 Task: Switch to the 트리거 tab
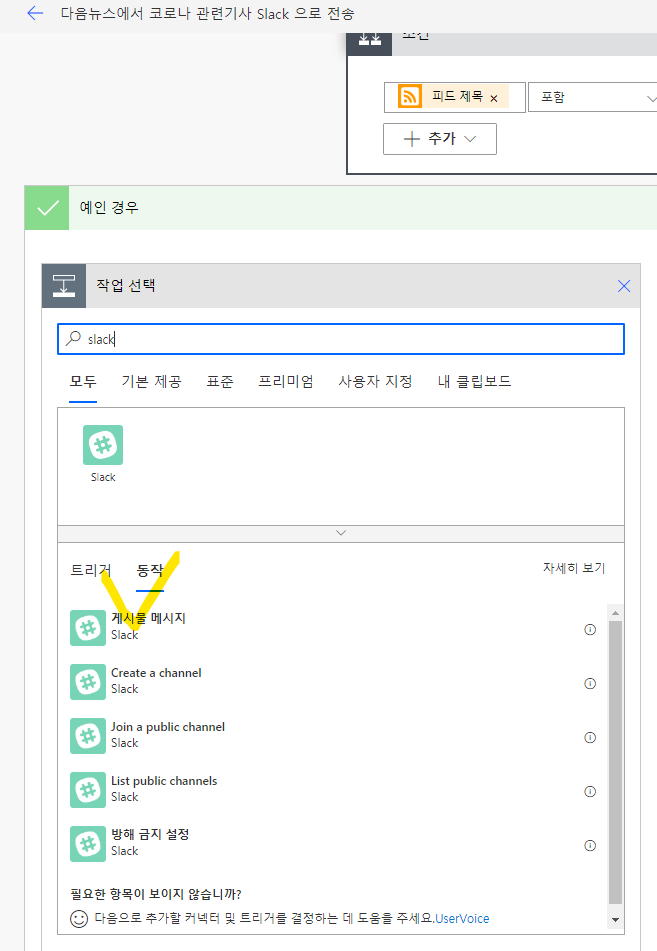click(91, 570)
